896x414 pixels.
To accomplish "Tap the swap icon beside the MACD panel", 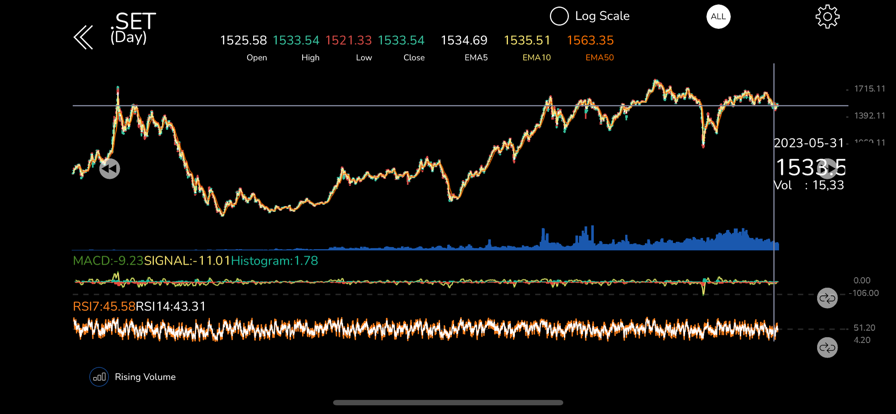I will coord(827,298).
